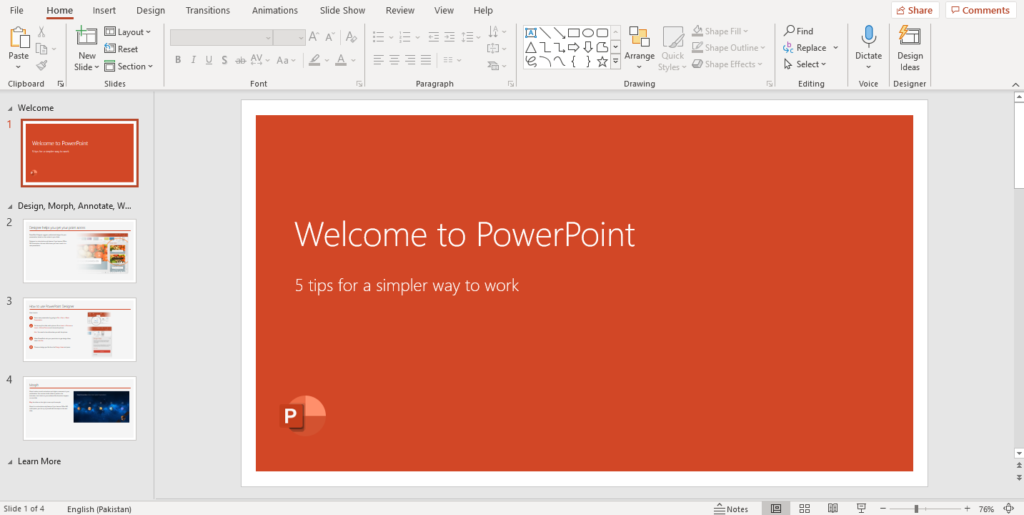Screen dimensions: 1024x515
Task: Click the New Slide icon
Action: (x=87, y=39)
